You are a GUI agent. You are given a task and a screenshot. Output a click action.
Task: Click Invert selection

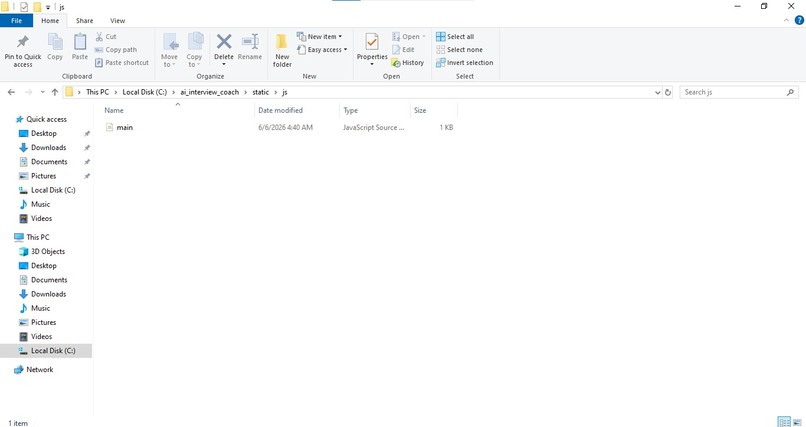(464, 63)
